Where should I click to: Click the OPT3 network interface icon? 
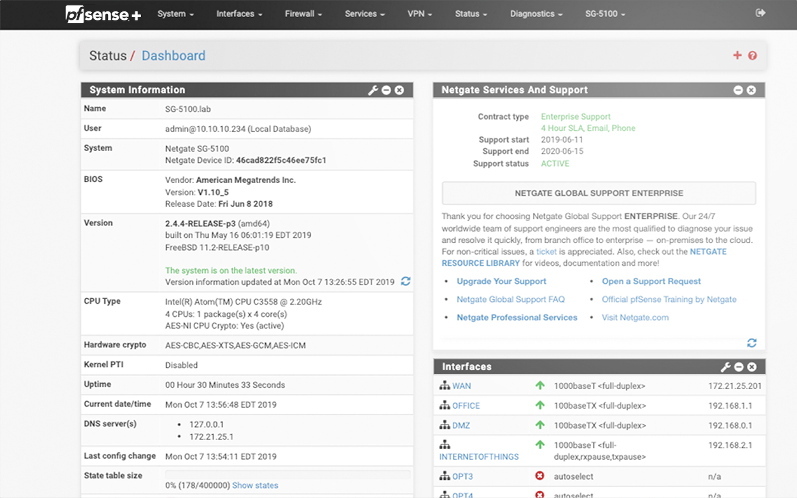point(445,476)
